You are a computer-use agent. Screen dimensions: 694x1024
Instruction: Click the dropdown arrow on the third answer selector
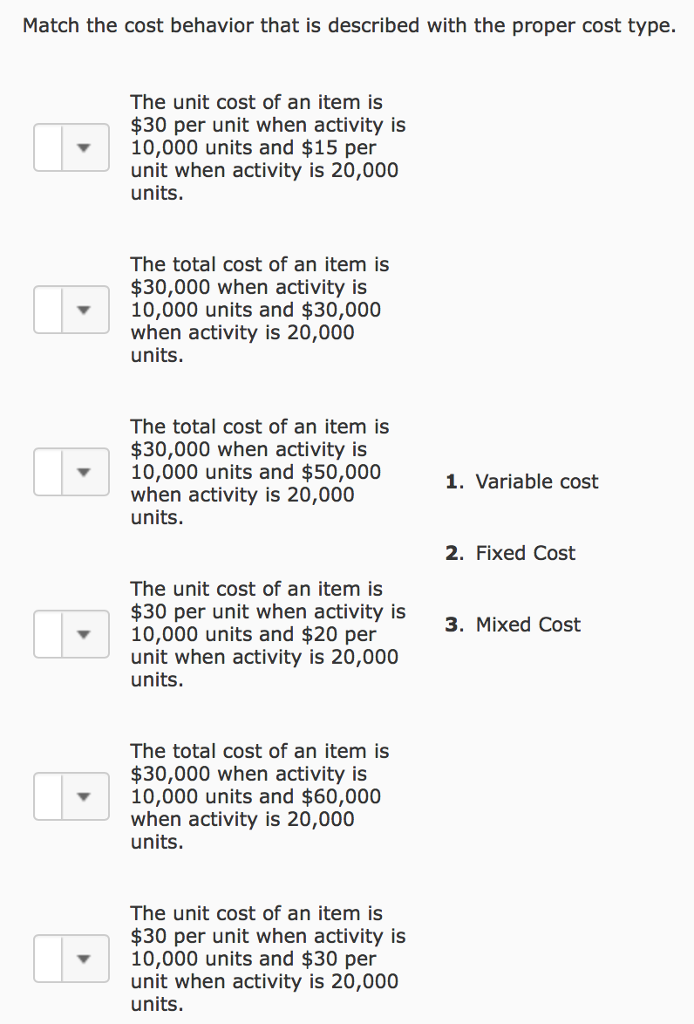click(x=86, y=471)
